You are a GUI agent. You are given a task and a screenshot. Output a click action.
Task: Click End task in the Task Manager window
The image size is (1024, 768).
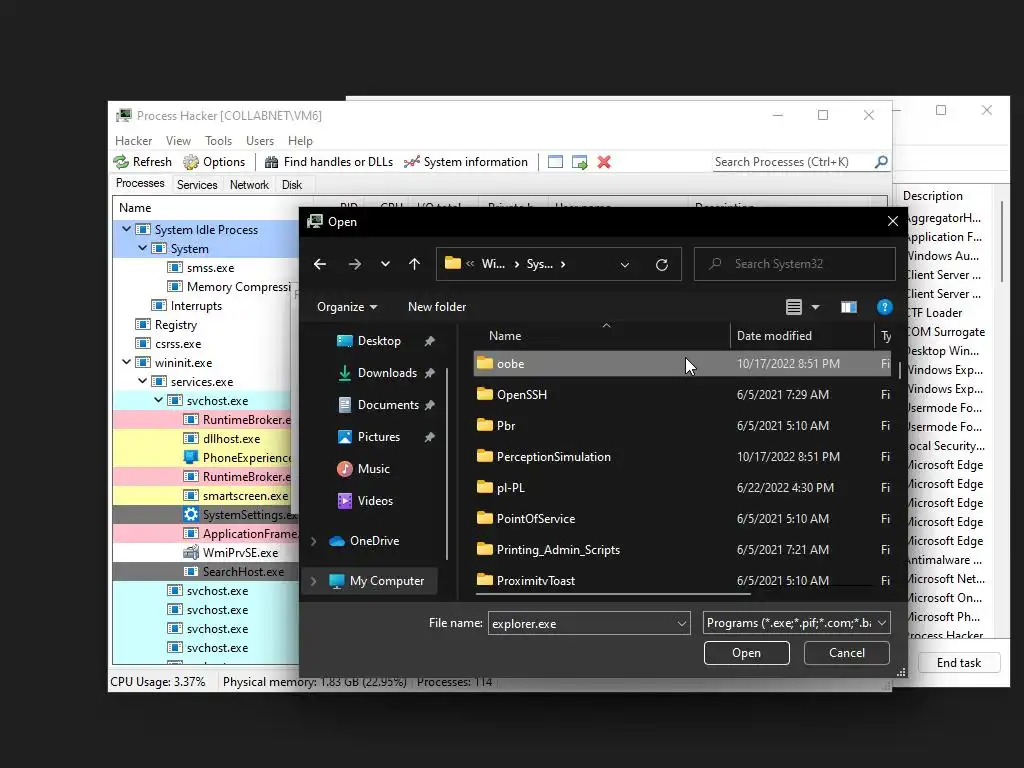click(959, 663)
